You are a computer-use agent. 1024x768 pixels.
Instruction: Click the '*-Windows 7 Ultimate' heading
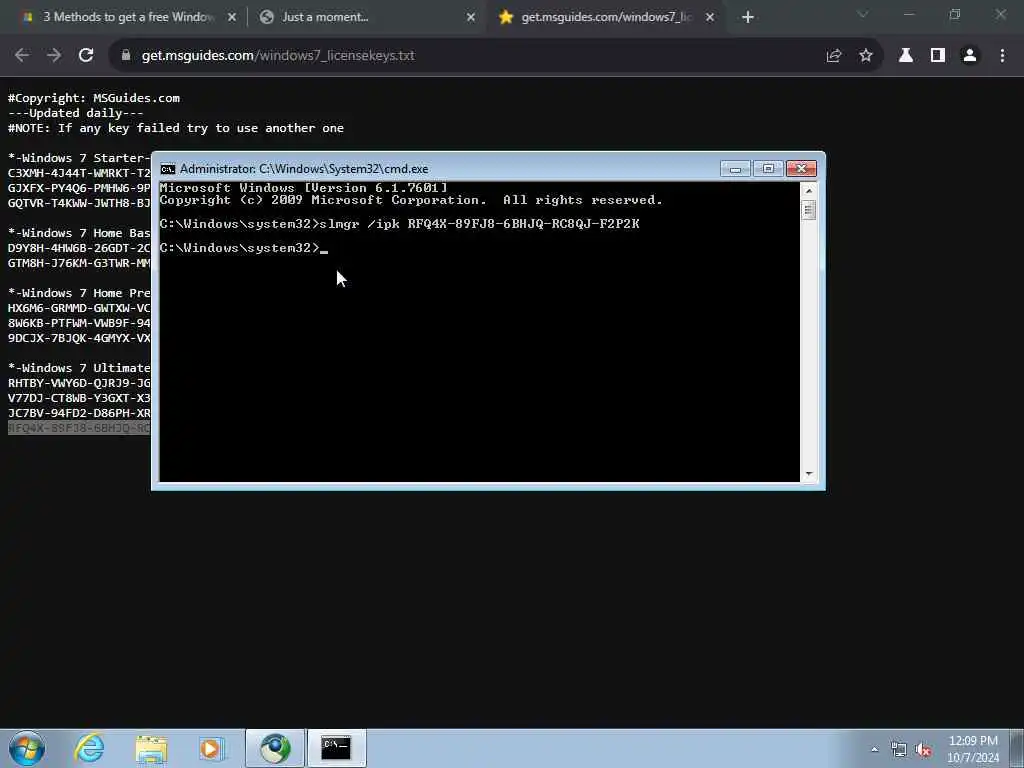pos(79,368)
